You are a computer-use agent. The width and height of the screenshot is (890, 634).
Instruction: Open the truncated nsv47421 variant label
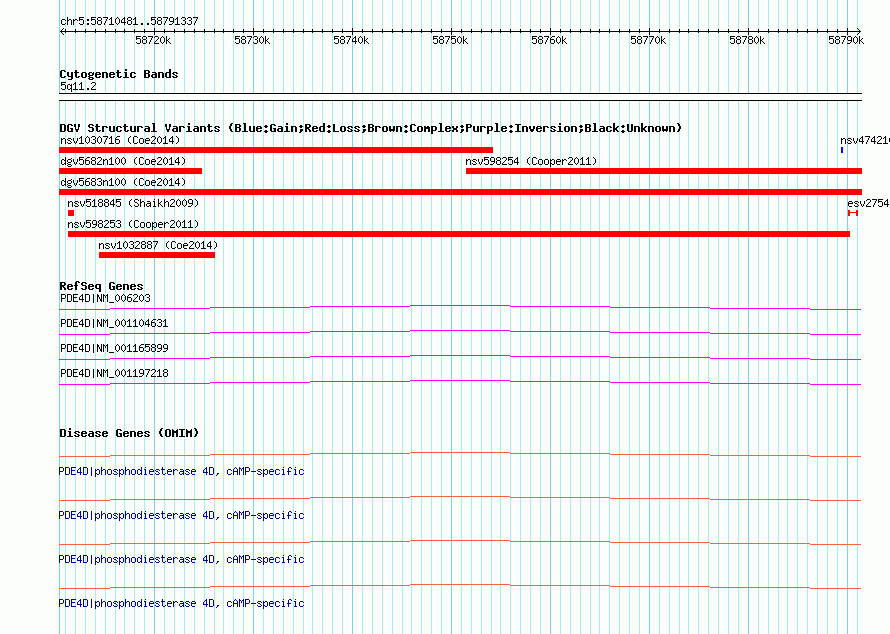click(x=864, y=140)
